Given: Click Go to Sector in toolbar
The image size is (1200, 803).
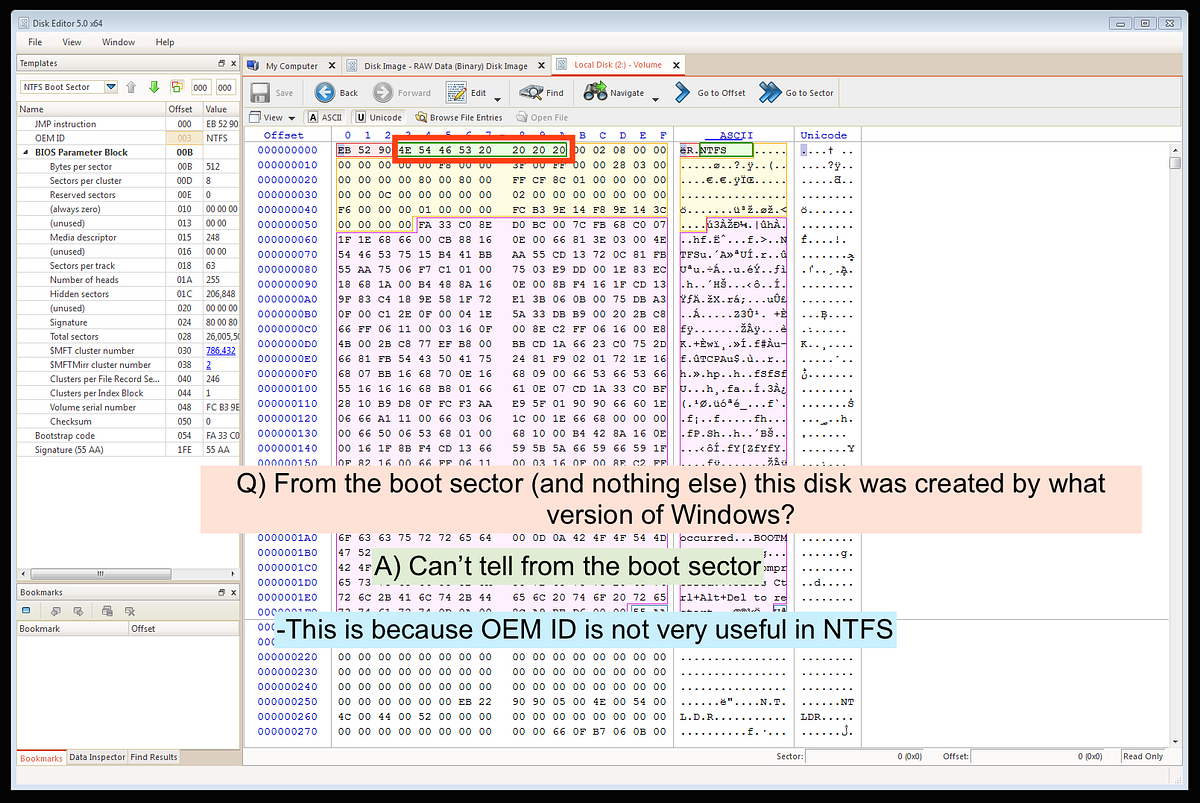Looking at the screenshot, I should click(x=796, y=92).
